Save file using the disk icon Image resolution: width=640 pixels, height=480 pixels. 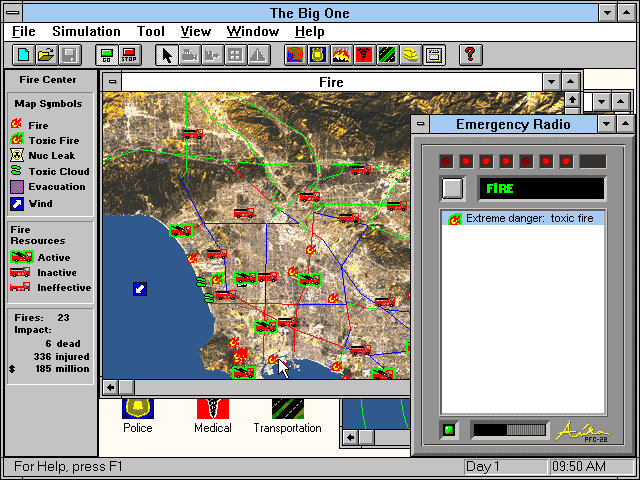pos(70,55)
